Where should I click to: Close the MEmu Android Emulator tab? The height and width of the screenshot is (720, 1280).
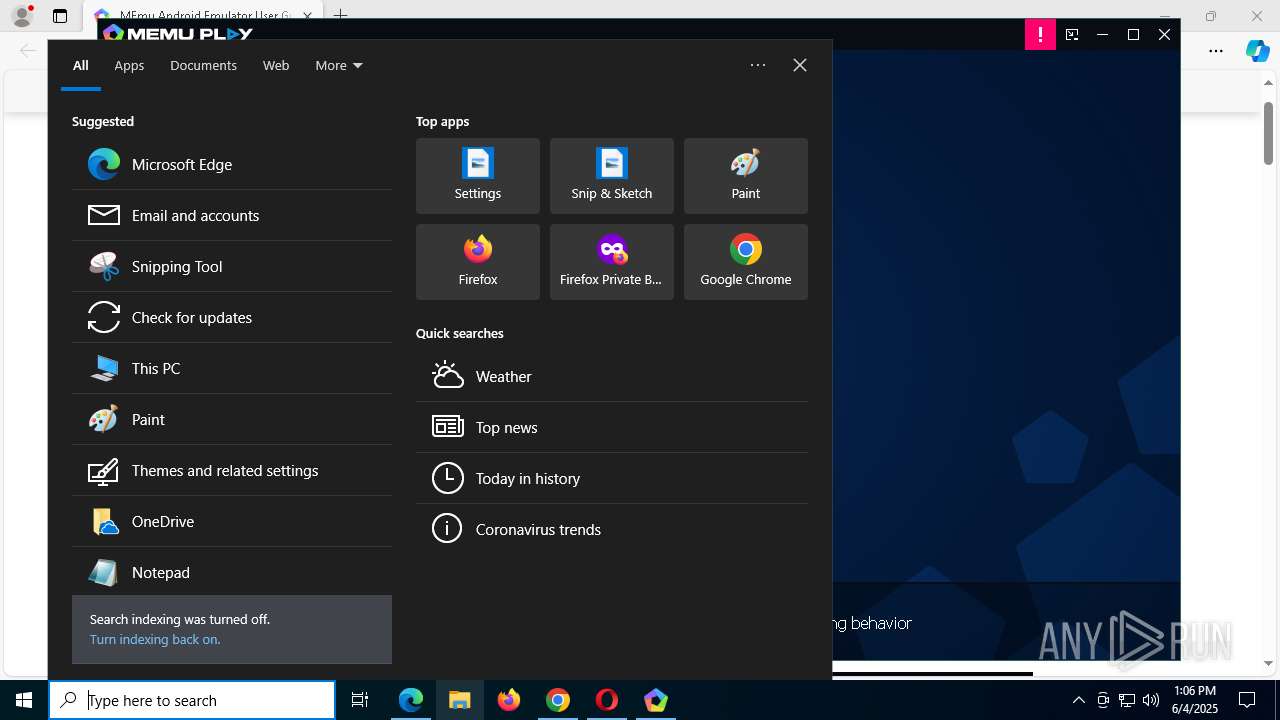click(307, 16)
